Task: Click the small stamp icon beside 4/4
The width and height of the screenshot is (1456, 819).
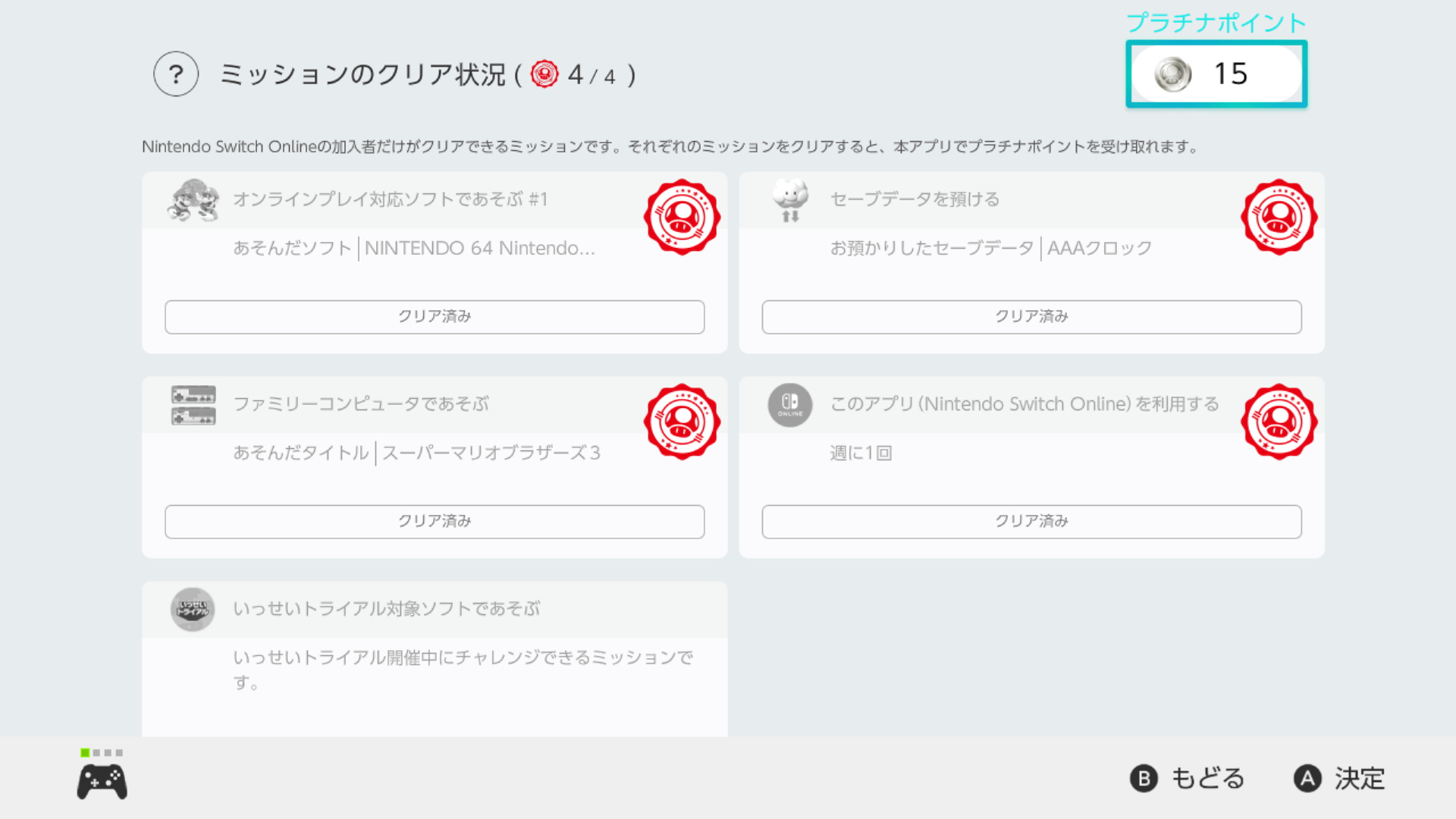Action: 544,74
